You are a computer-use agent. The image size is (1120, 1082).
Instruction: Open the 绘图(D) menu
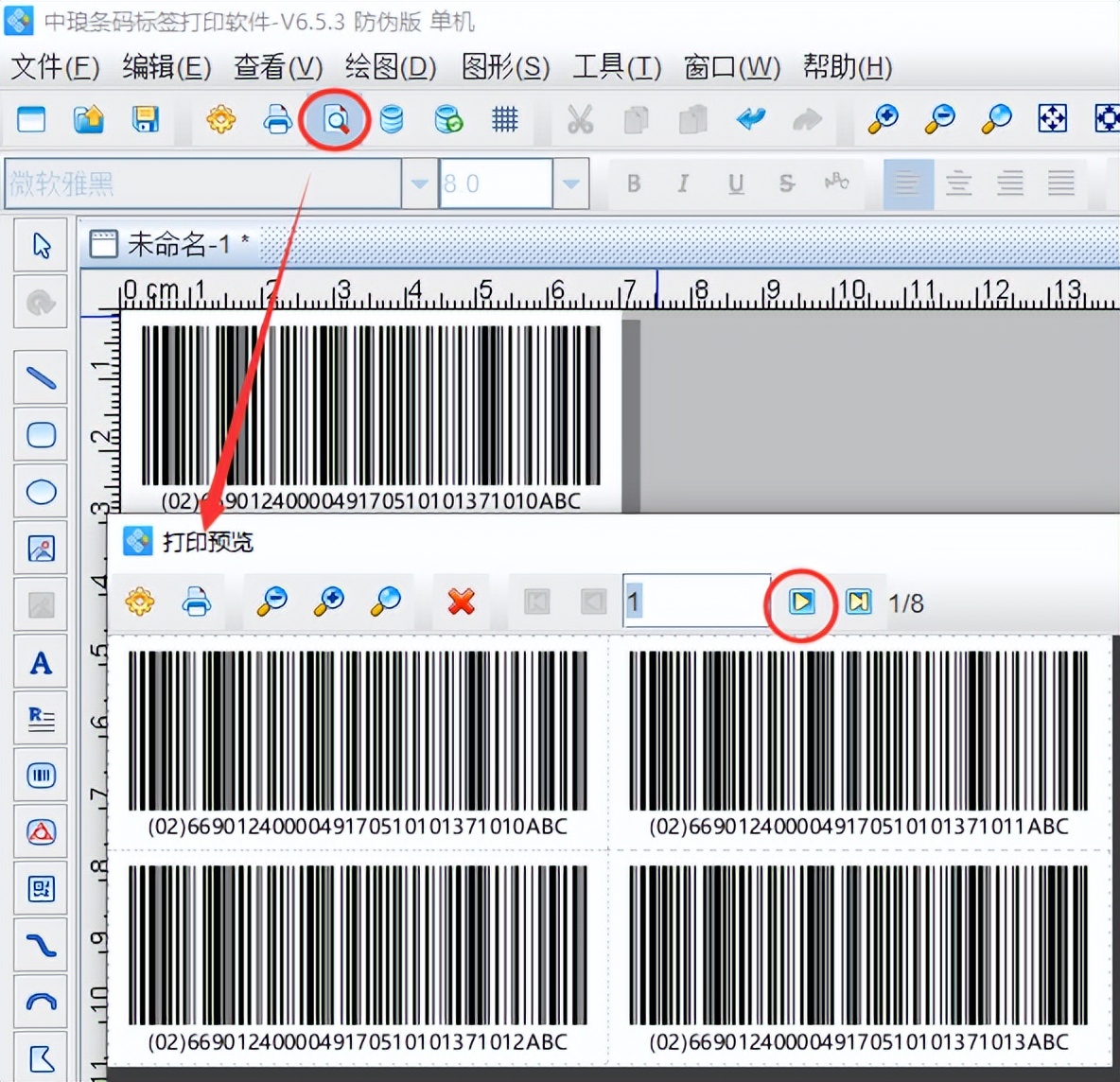pyautogui.click(x=391, y=68)
